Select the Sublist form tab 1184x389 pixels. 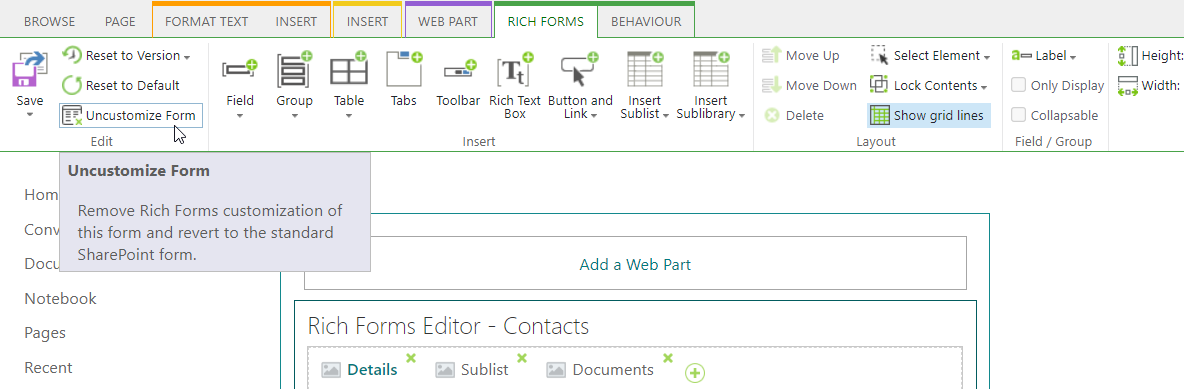click(472, 370)
